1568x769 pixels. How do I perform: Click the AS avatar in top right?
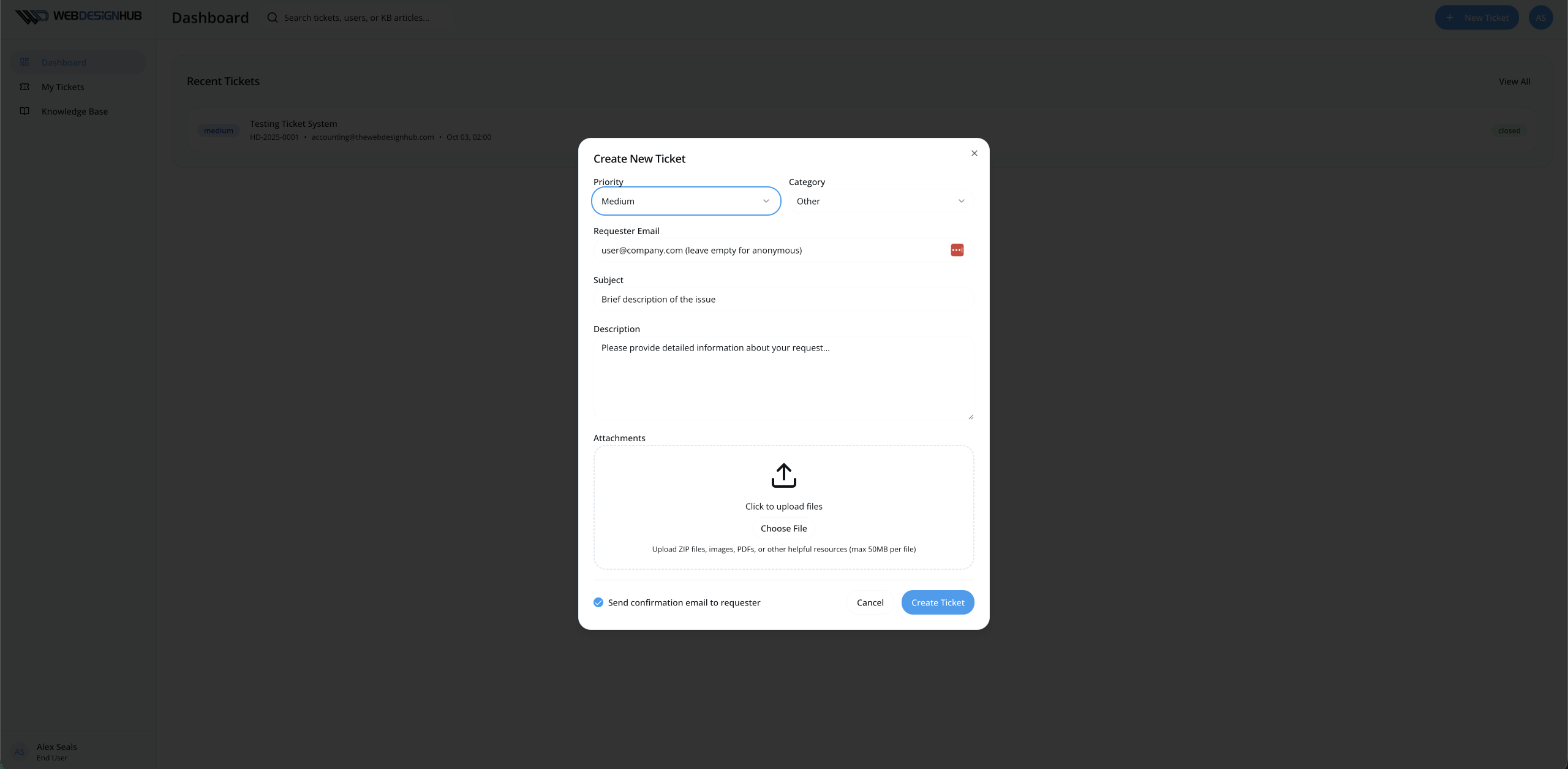[x=1540, y=18]
